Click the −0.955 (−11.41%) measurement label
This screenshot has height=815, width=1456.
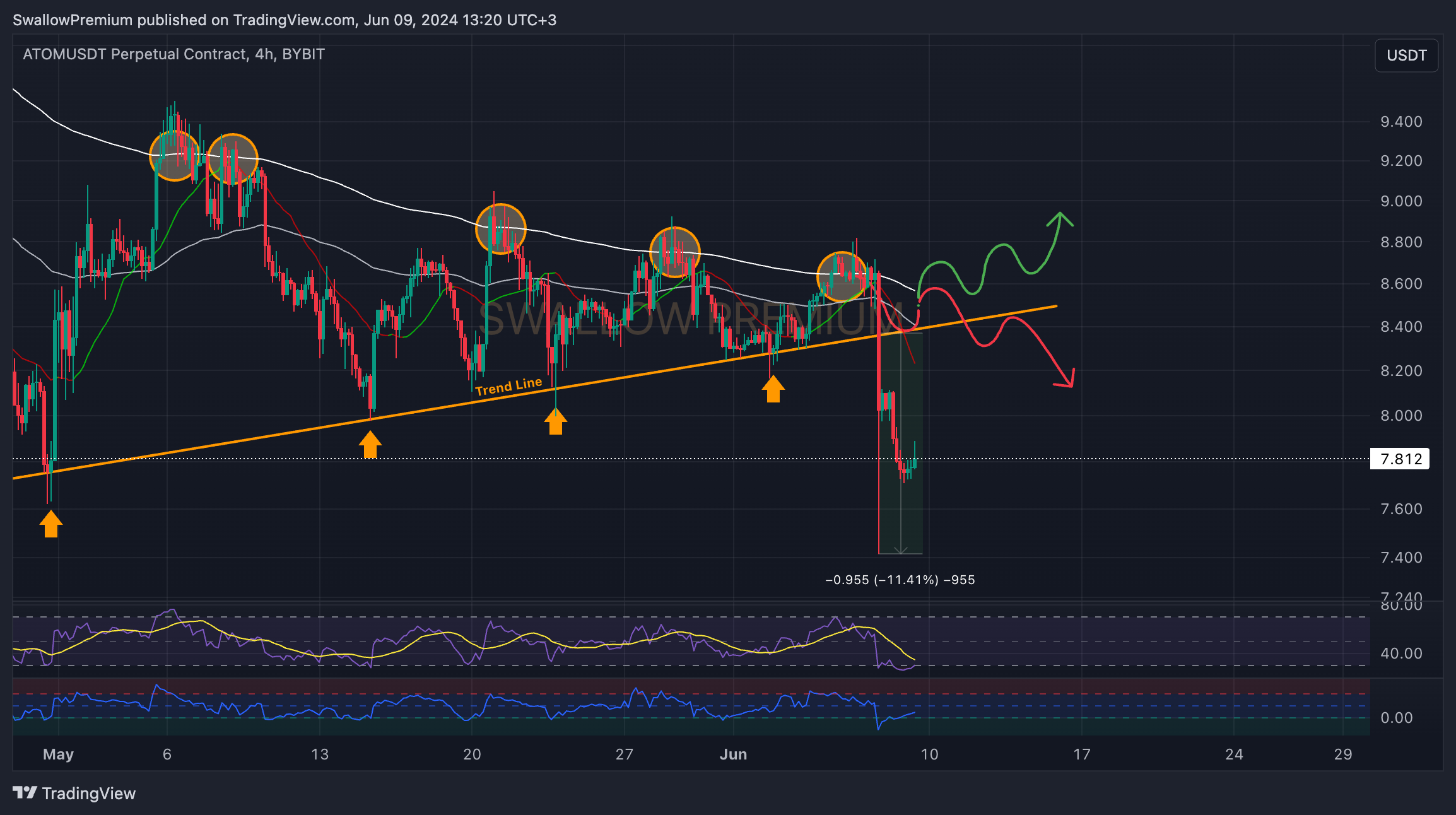[900, 580]
